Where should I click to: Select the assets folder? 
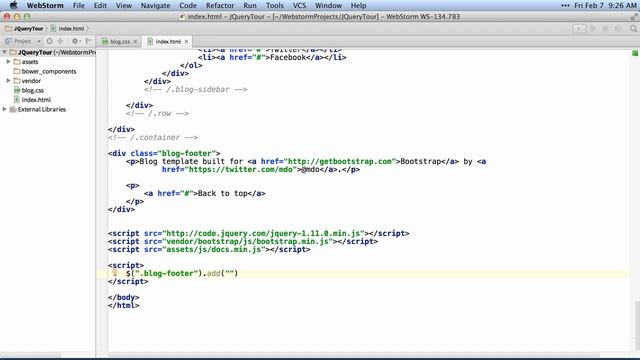pos(29,62)
